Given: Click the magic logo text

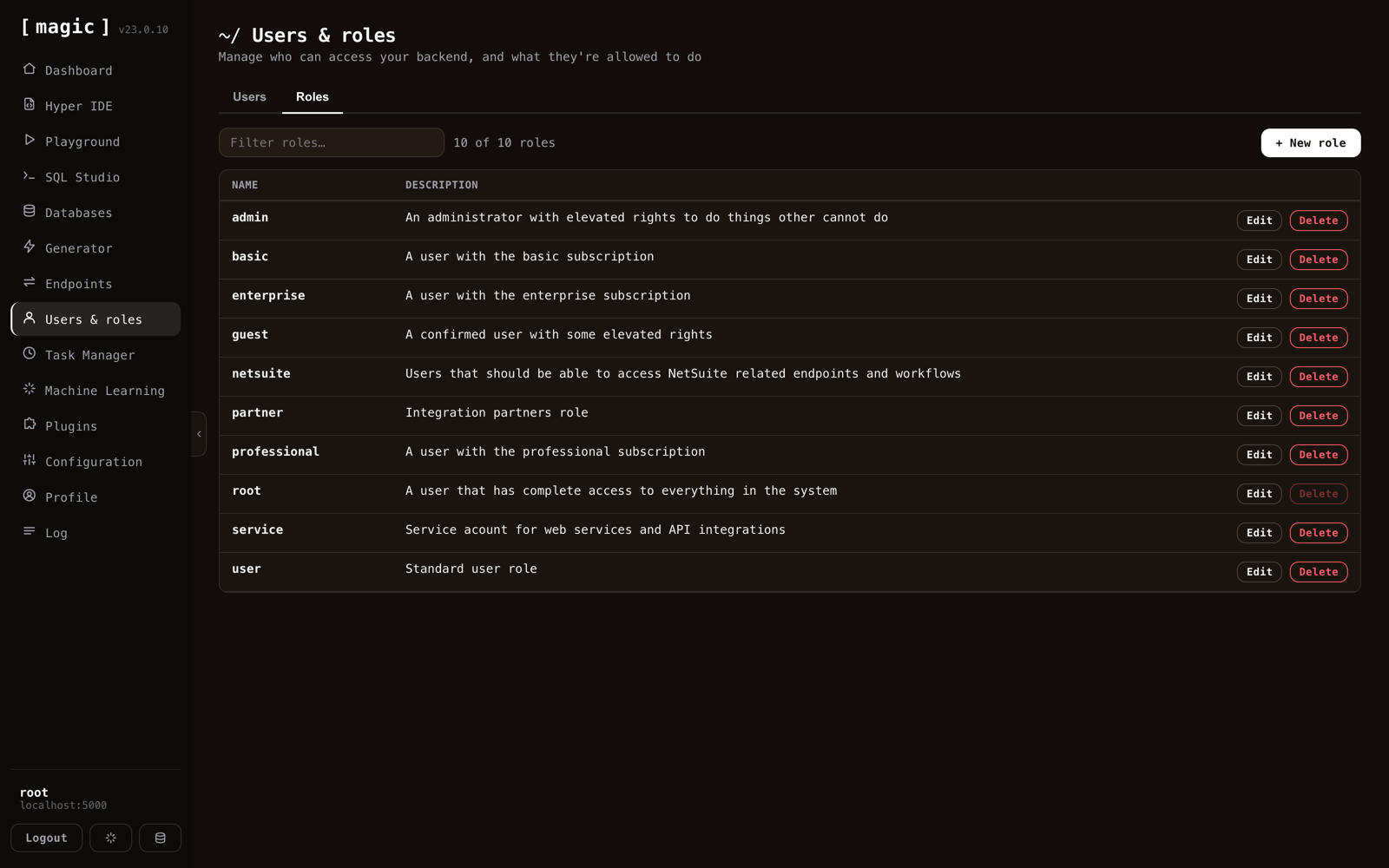Looking at the screenshot, I should pos(66,27).
